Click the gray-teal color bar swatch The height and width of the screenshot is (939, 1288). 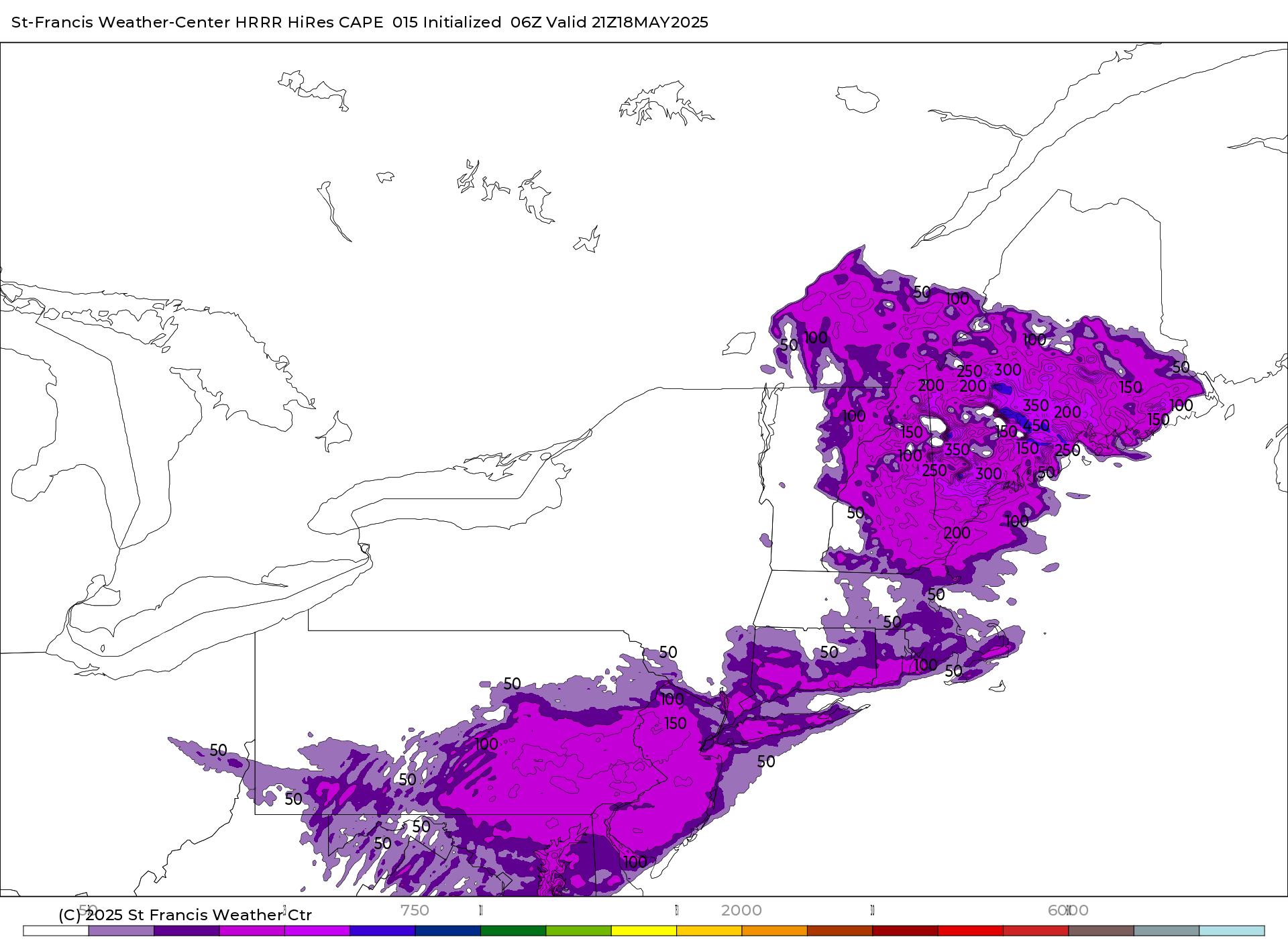(x=1167, y=931)
